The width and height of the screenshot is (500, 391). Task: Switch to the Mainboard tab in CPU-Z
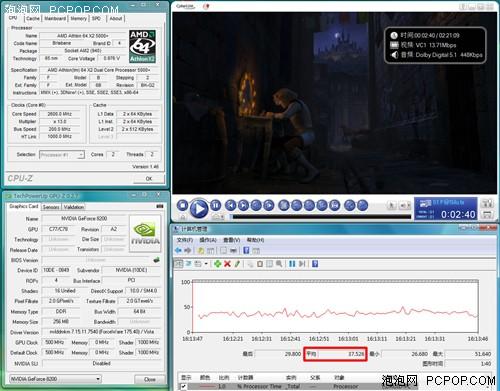tap(55, 19)
